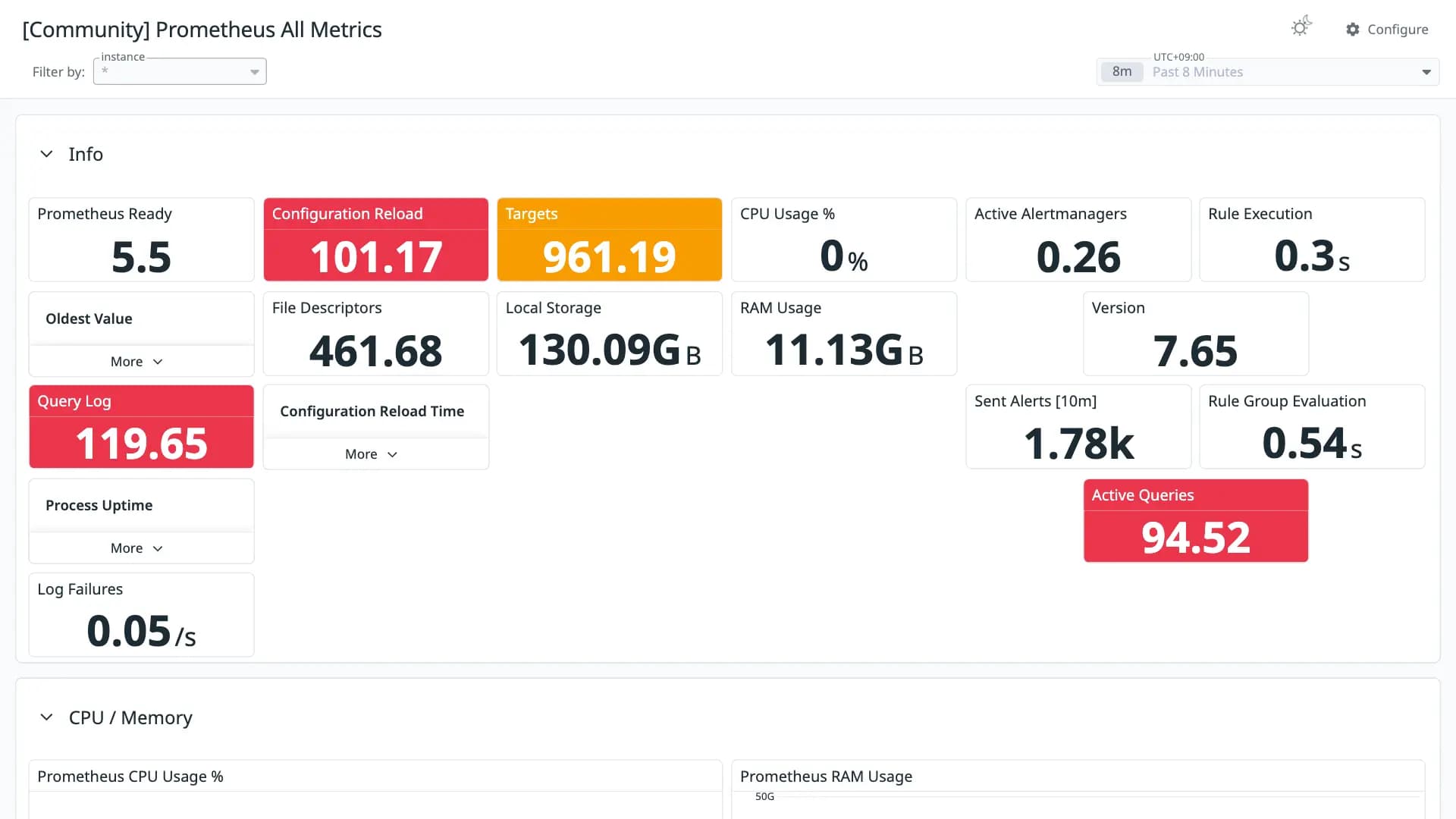
Task: Click the red Query Log value 119.65
Action: pos(141,444)
